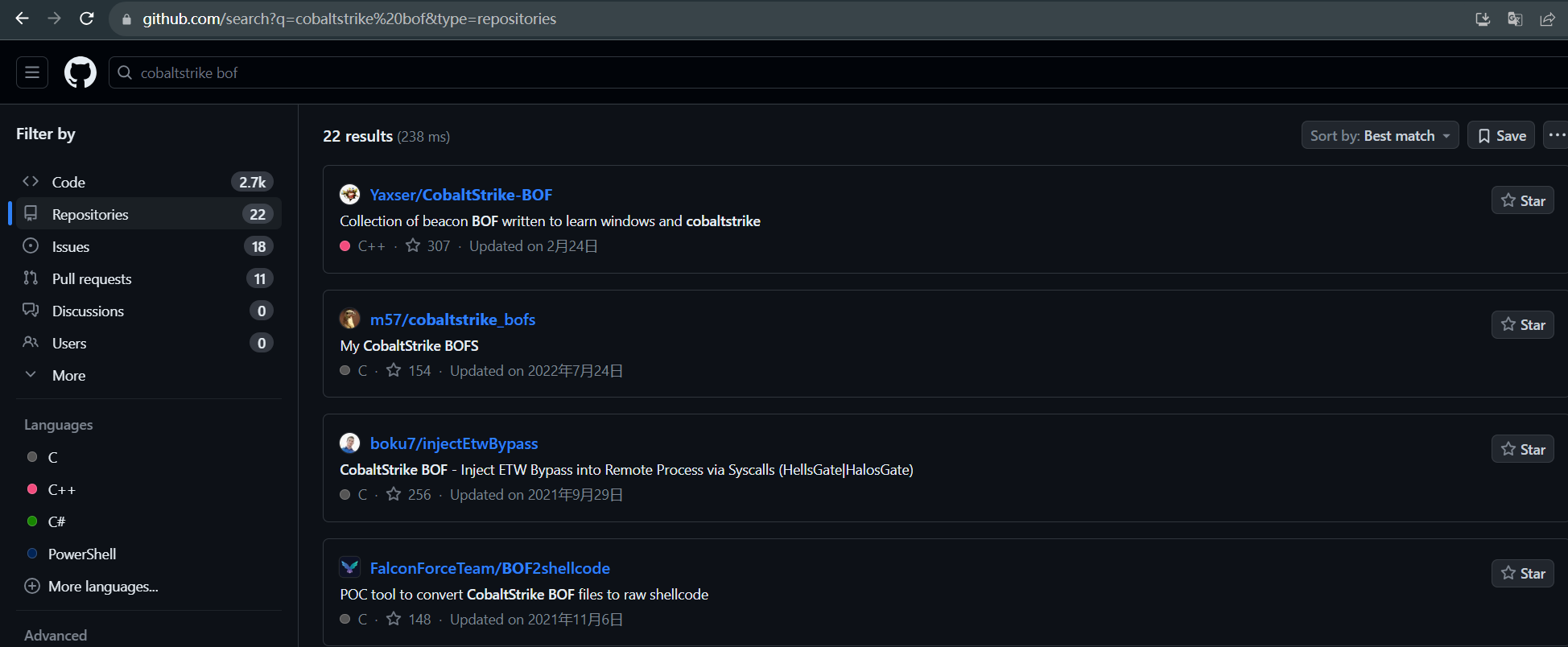Save this search with Save button

tap(1501, 135)
